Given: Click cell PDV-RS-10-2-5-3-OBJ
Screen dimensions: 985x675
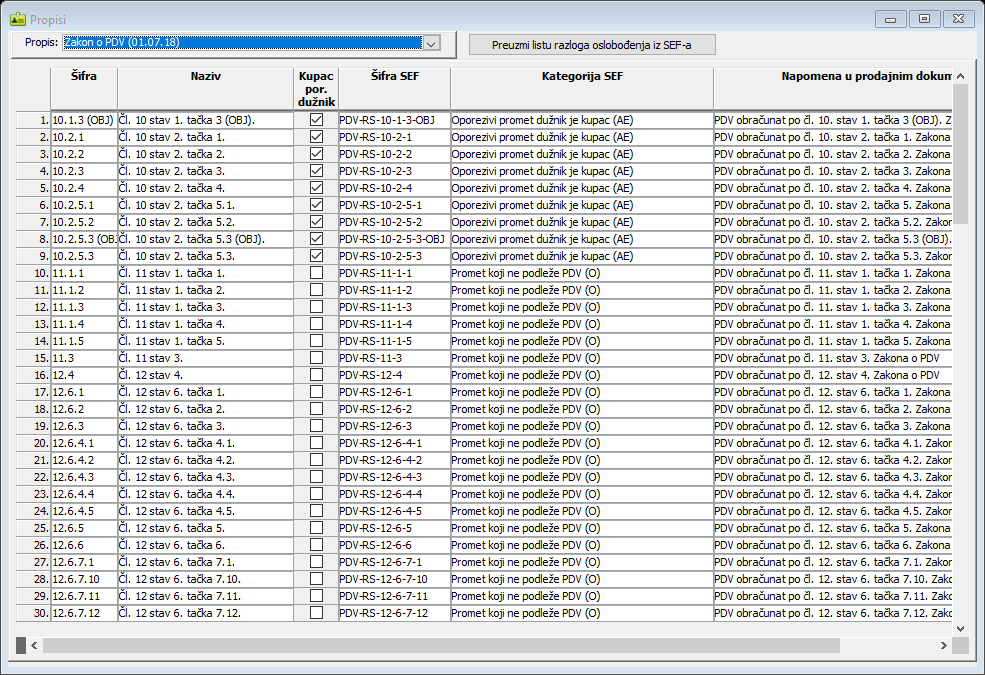Looking at the screenshot, I should point(395,239).
